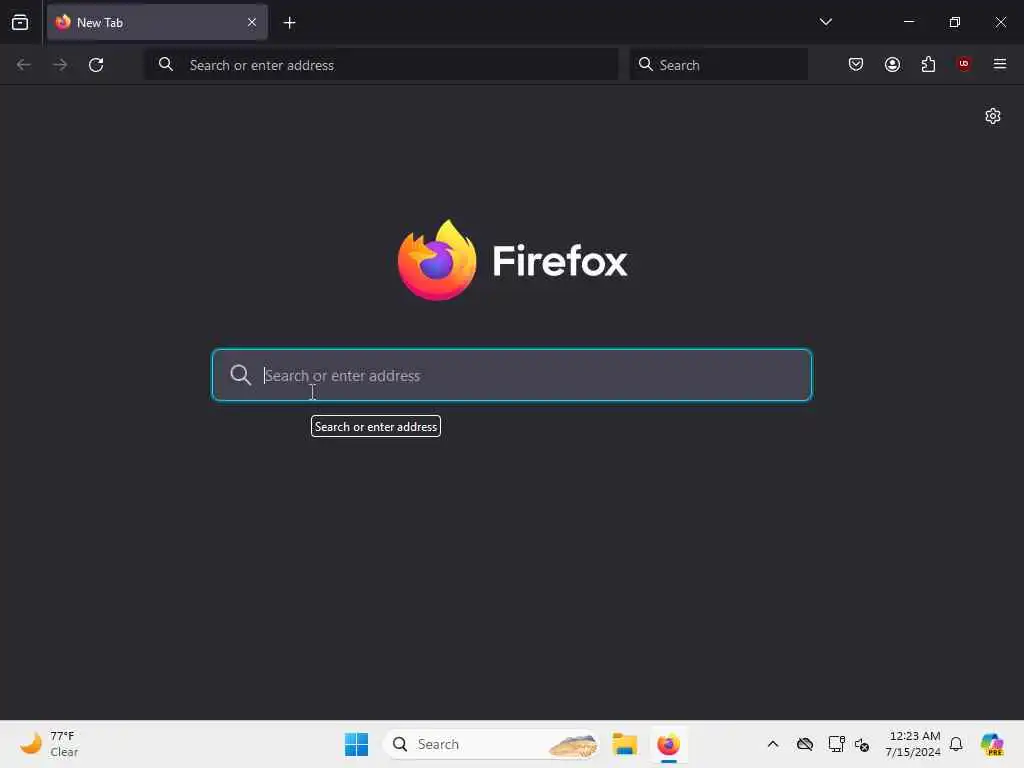Click the taskbar Search box

pos(492,744)
